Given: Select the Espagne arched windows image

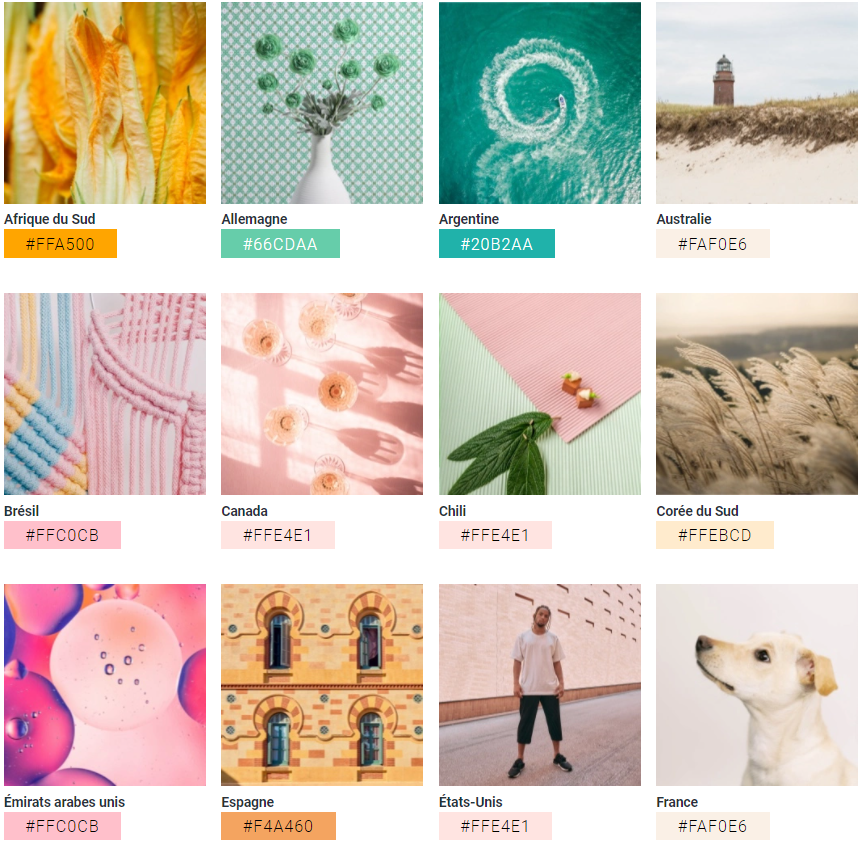Looking at the screenshot, I should (322, 685).
